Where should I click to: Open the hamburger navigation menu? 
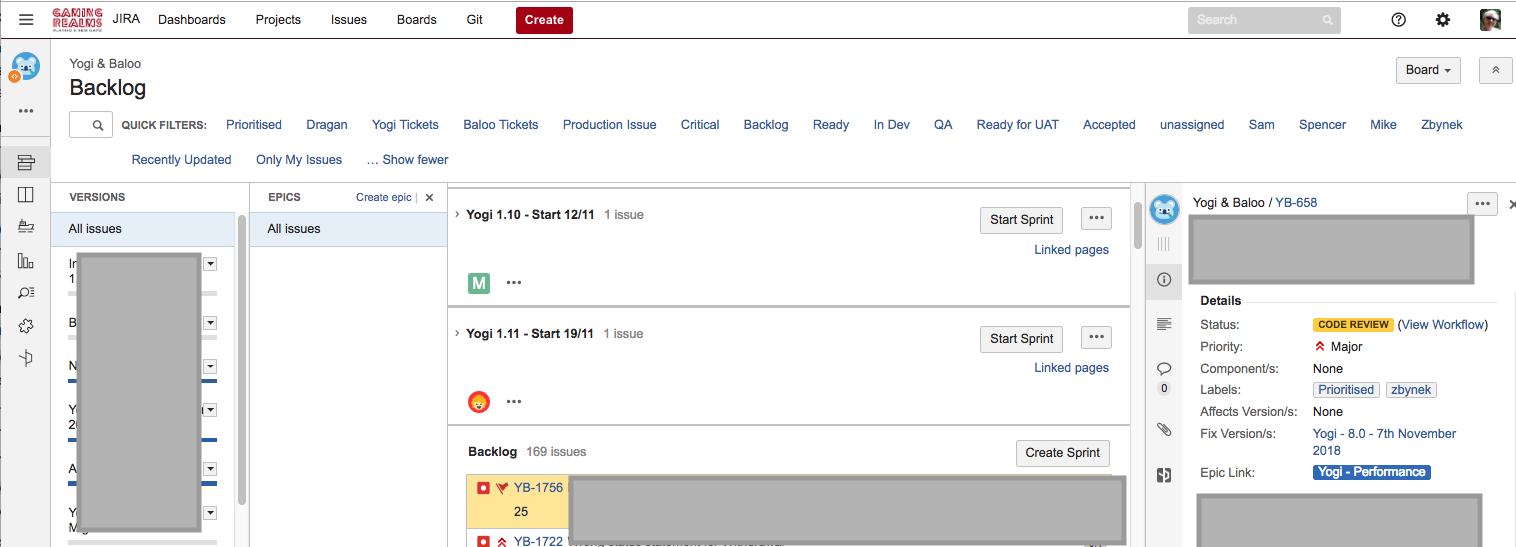(26, 19)
